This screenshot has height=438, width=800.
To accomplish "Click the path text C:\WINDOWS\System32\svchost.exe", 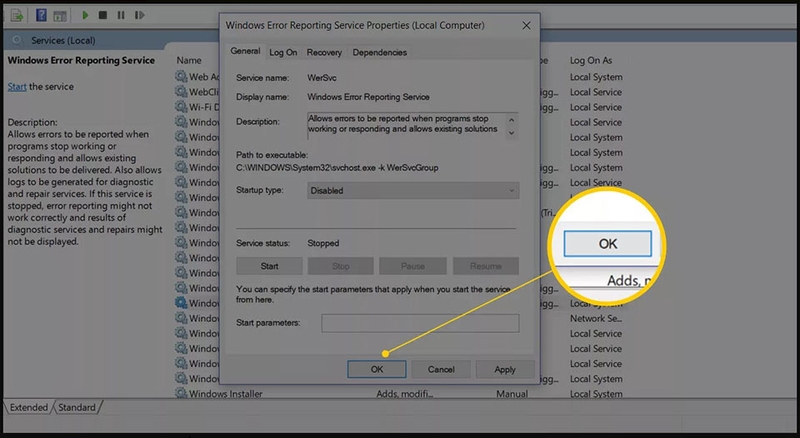I will click(x=306, y=167).
